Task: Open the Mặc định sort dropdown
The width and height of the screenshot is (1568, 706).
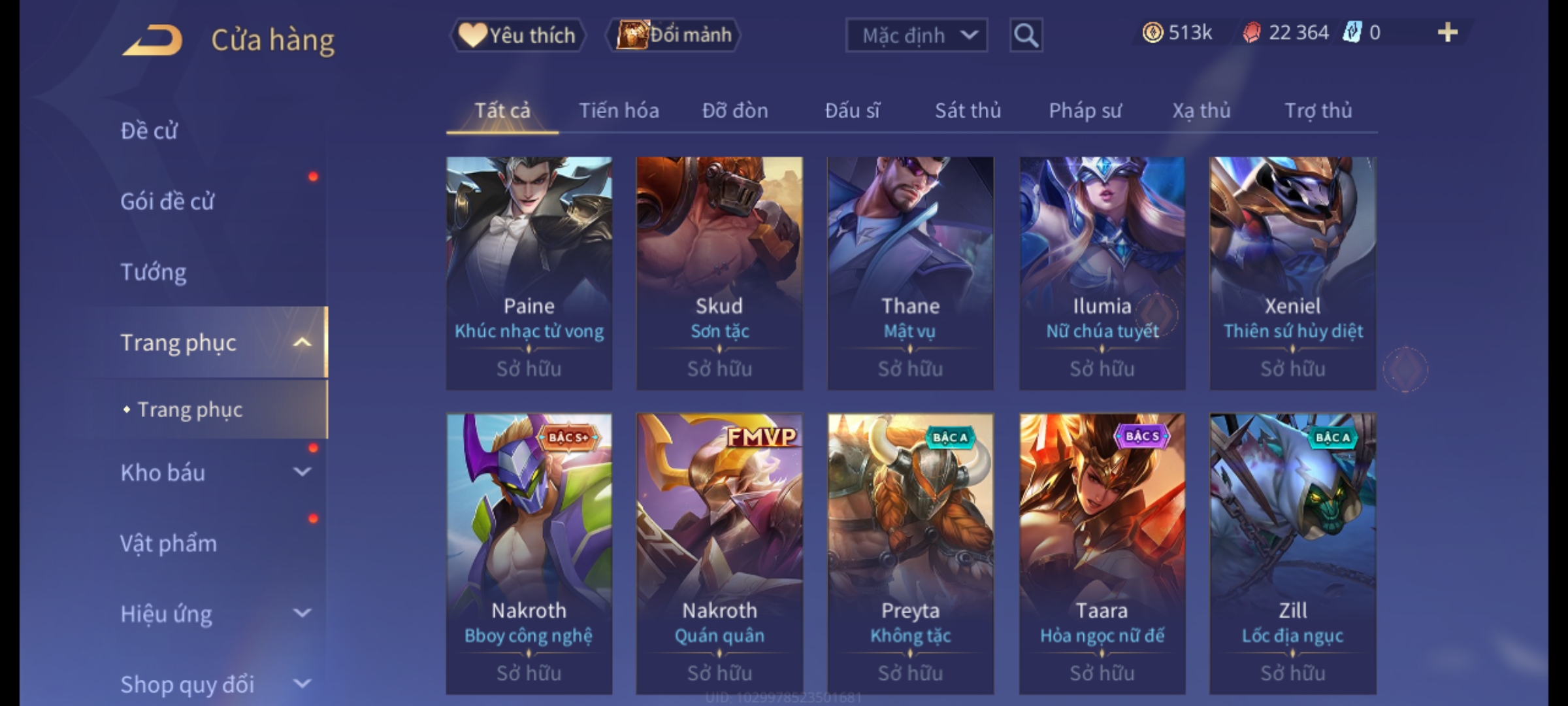Action: [x=916, y=35]
